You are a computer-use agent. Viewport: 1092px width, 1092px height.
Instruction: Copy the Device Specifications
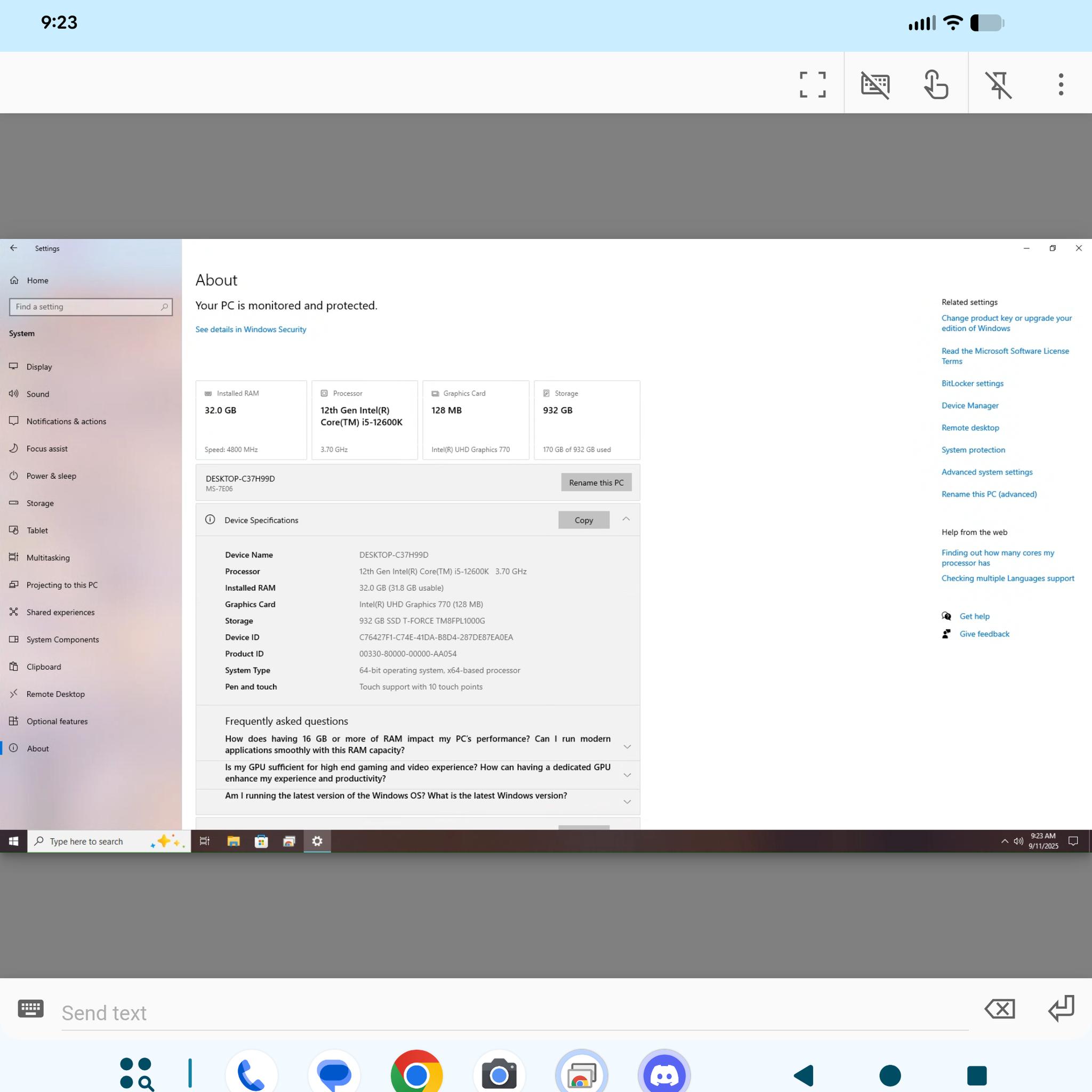pyautogui.click(x=584, y=520)
